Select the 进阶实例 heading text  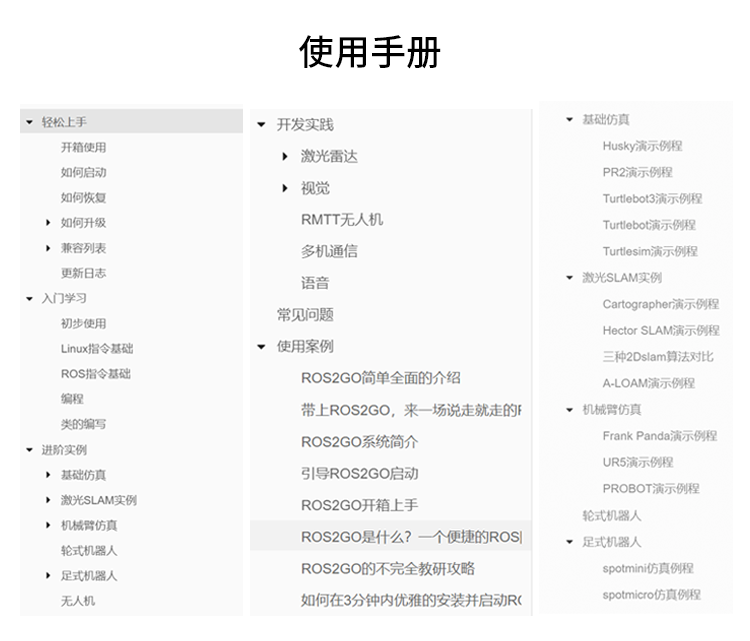pos(64,450)
